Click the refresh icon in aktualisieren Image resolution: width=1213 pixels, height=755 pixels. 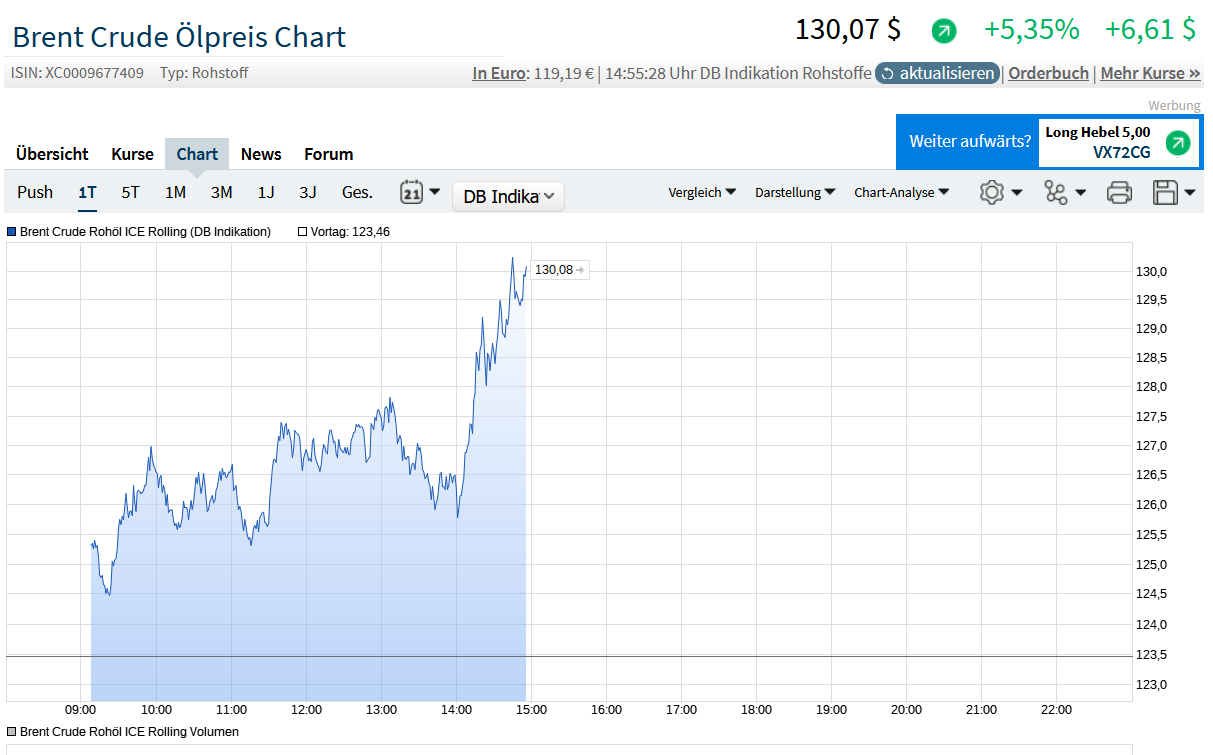pos(886,74)
